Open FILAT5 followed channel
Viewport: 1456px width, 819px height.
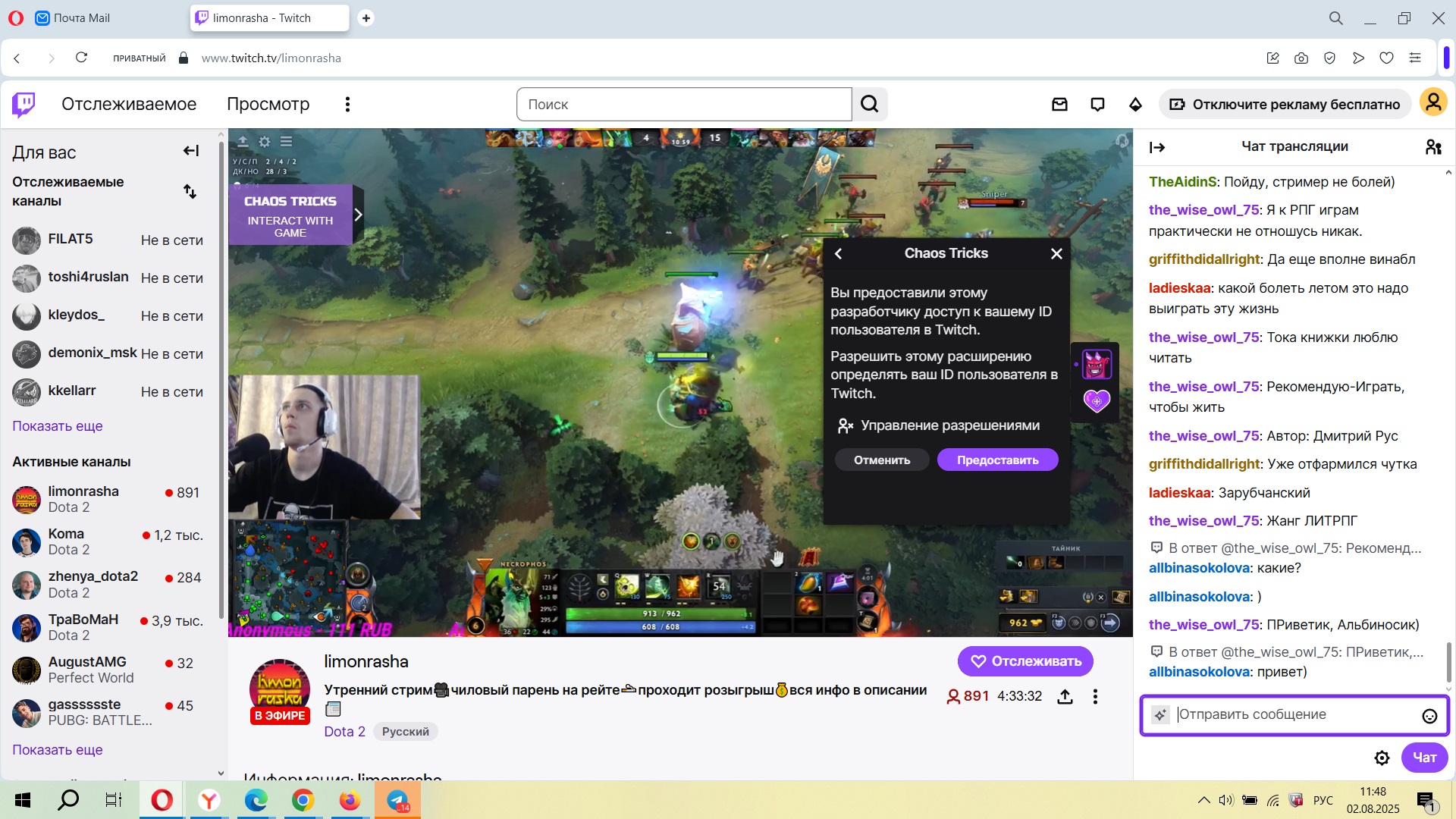click(108, 240)
